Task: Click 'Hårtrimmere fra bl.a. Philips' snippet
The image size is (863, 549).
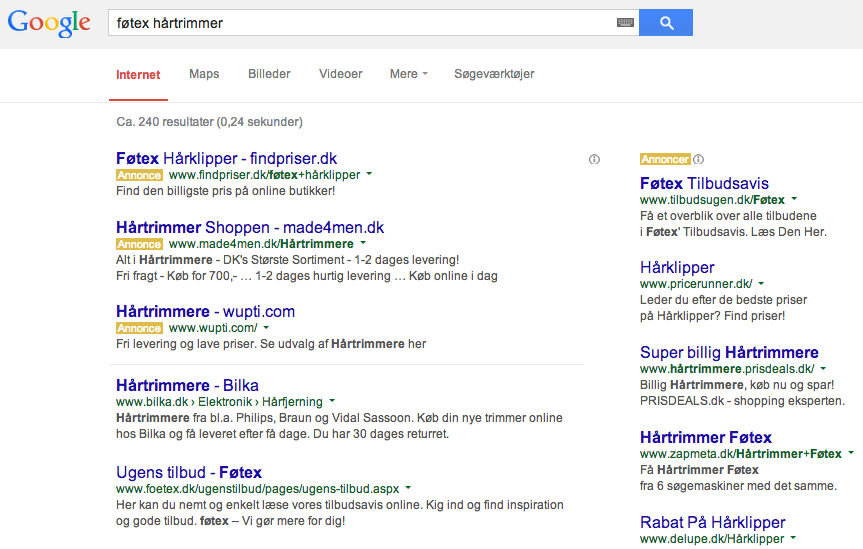Action: 339,426
